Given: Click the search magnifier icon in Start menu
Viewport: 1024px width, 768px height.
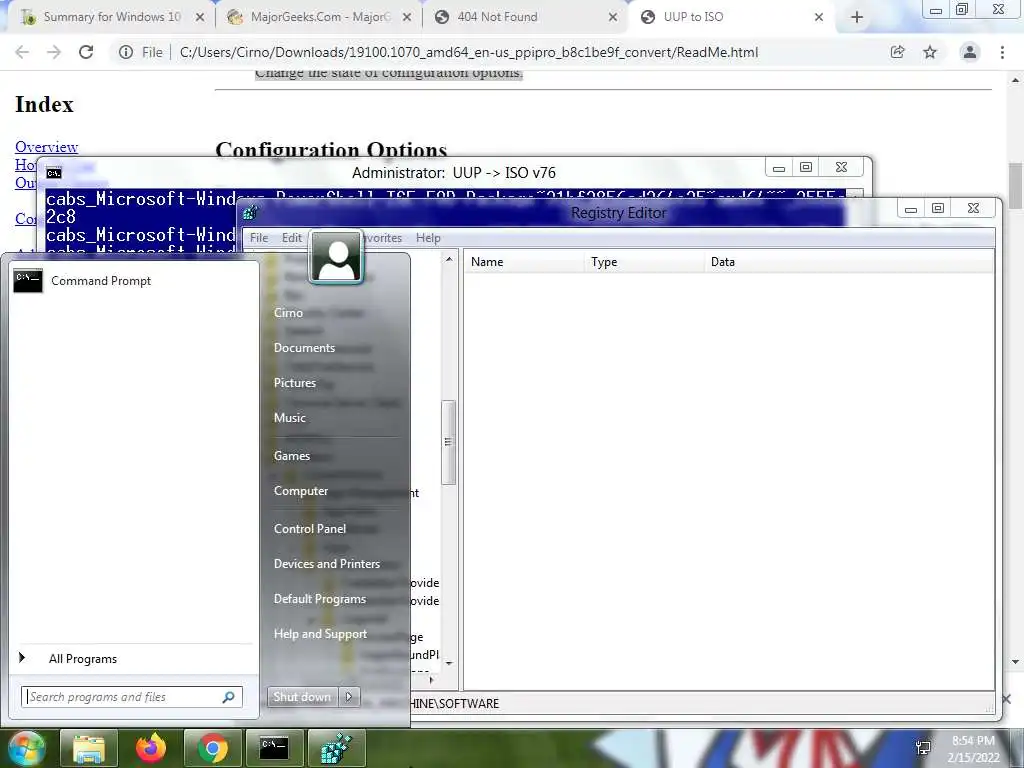Looking at the screenshot, I should 229,697.
